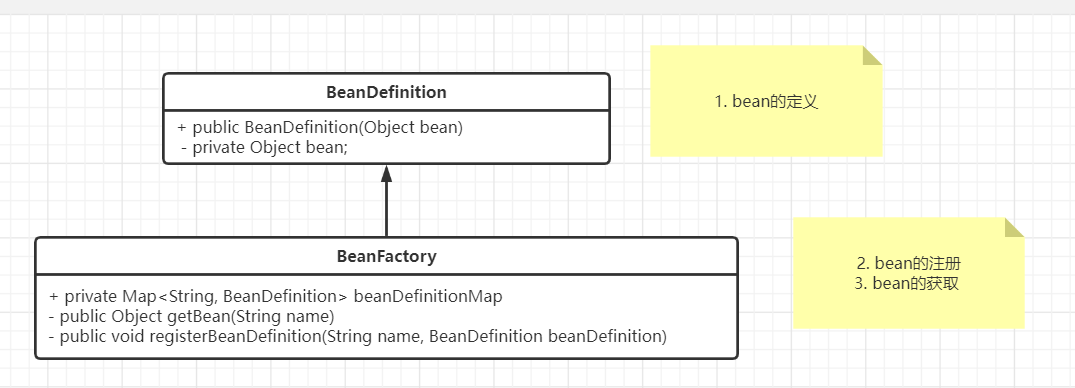Image resolution: width=1075 pixels, height=388 pixels.
Task: Click the 'public Object getBean(String name)' line
Action: pos(191,316)
